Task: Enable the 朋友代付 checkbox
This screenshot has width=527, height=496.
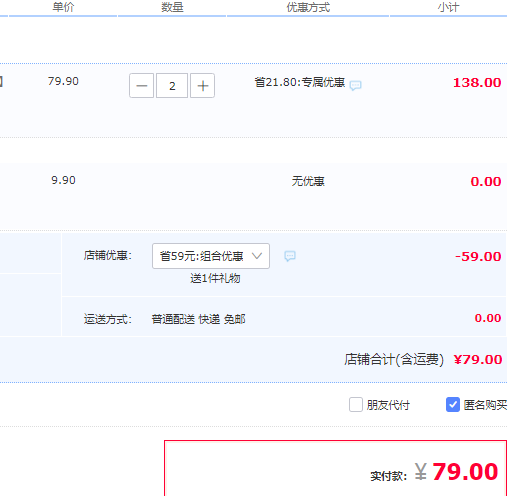Action: pyautogui.click(x=356, y=405)
